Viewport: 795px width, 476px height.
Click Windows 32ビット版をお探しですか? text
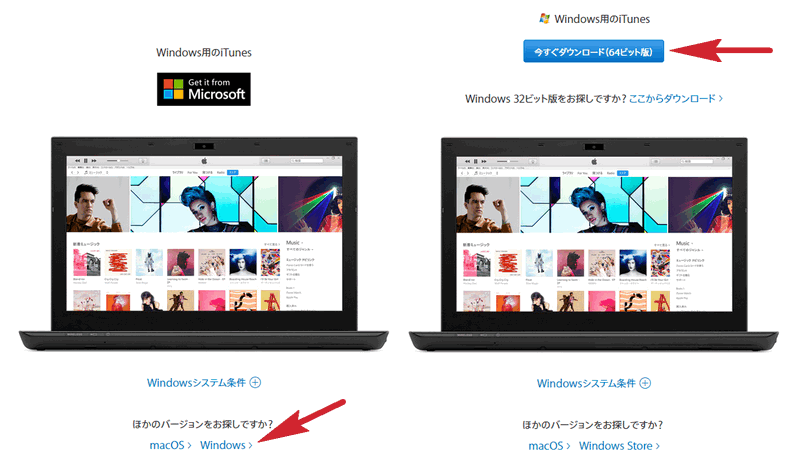(x=546, y=98)
